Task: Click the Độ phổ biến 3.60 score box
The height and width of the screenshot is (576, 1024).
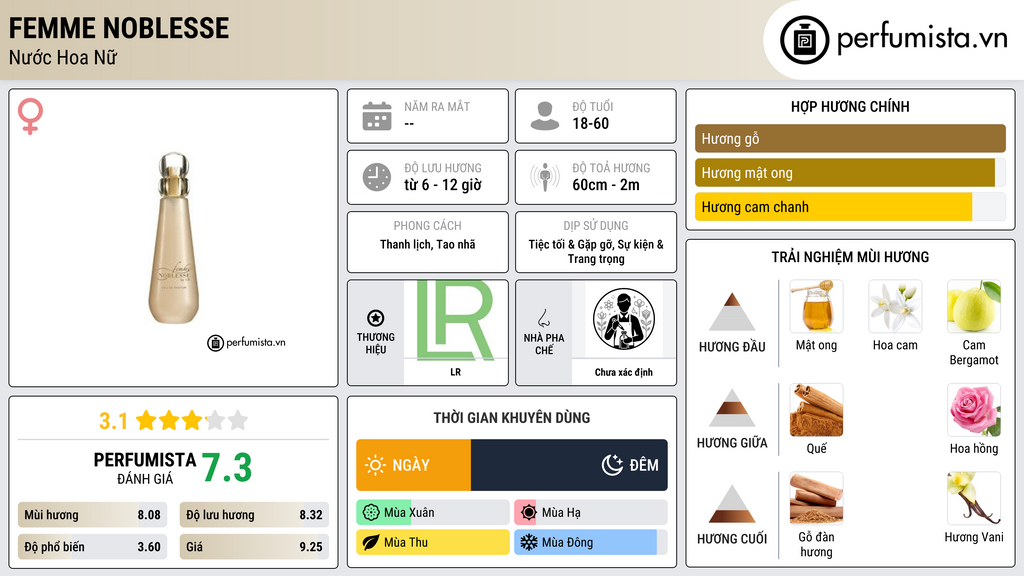Action: (93, 547)
